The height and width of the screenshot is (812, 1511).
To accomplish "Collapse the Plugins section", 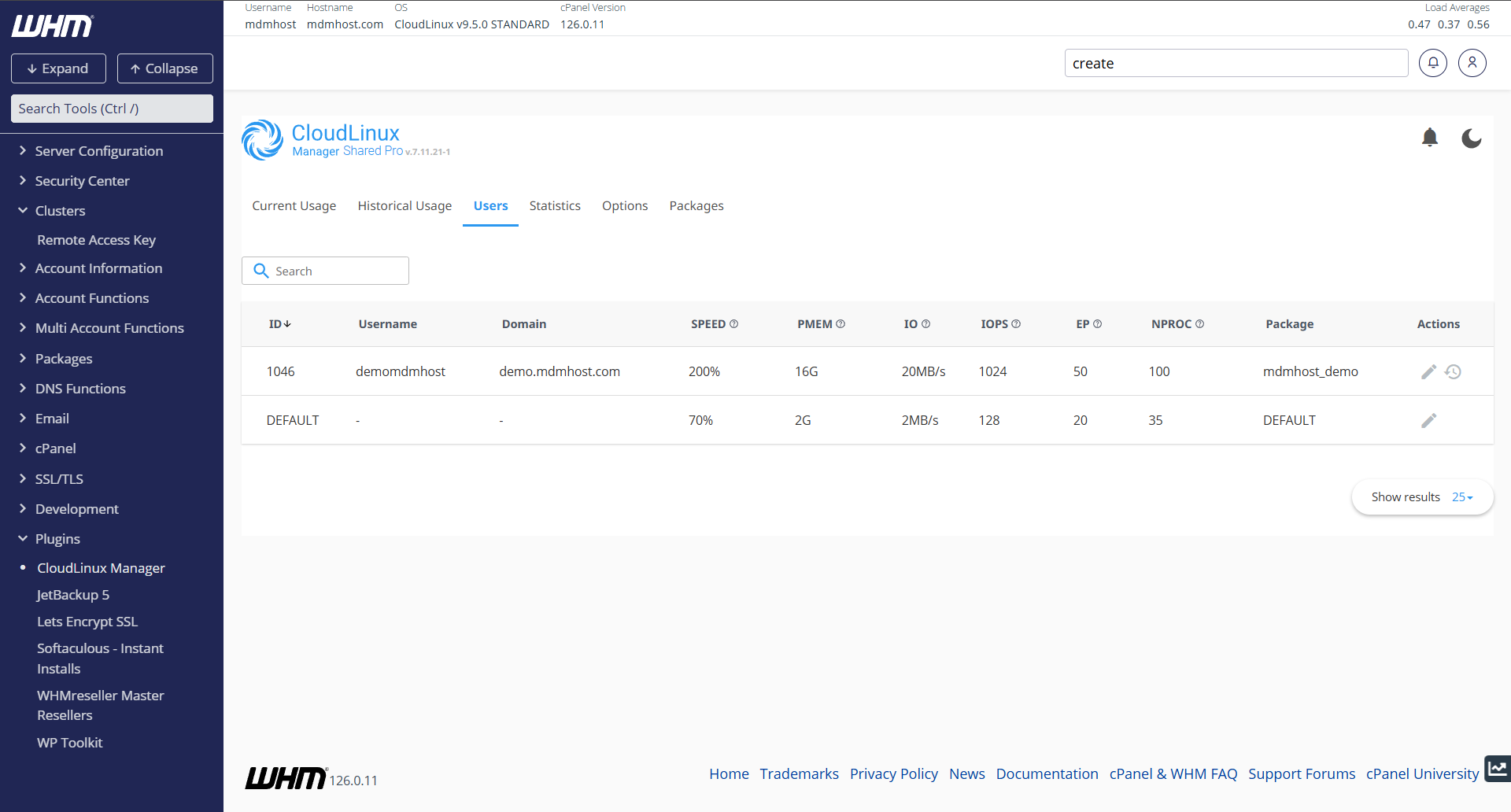I will (50, 539).
